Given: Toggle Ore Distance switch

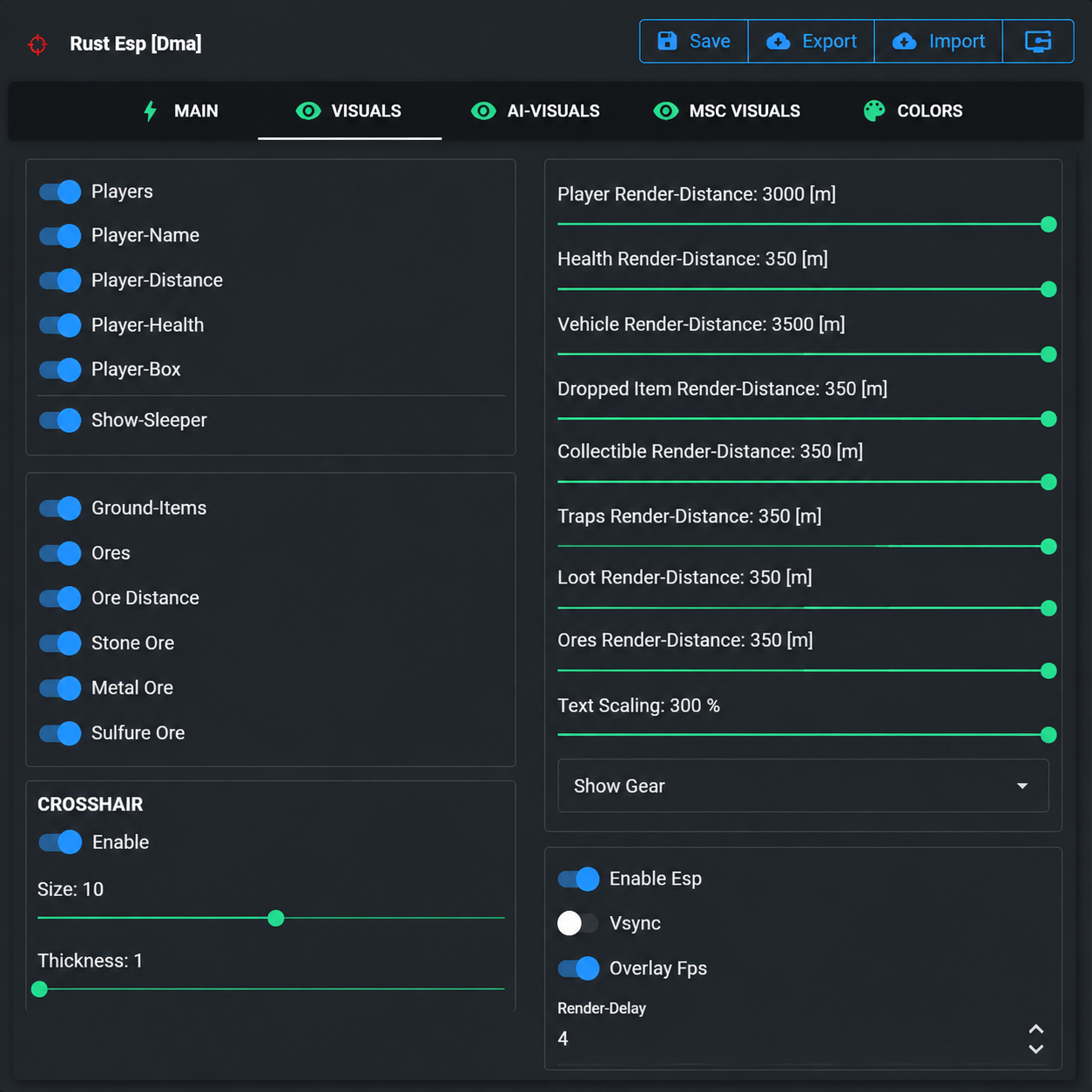Looking at the screenshot, I should tap(60, 598).
